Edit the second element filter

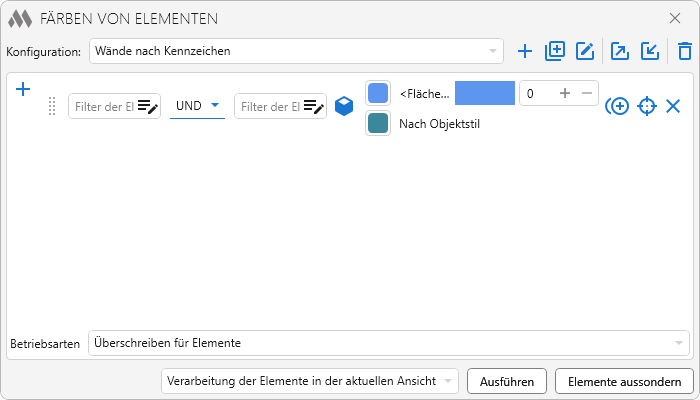[314, 106]
